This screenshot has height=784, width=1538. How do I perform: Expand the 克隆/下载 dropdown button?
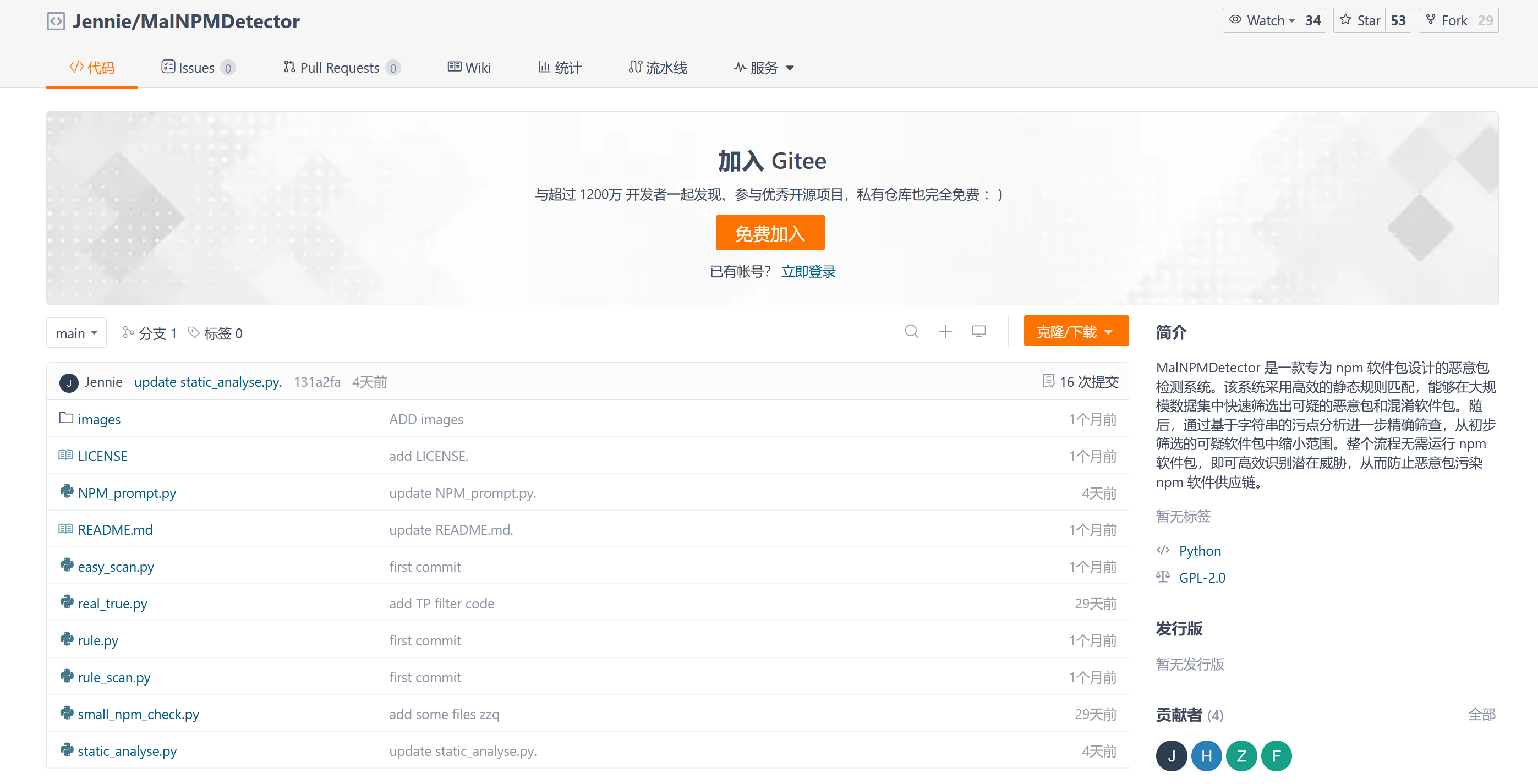point(1076,331)
